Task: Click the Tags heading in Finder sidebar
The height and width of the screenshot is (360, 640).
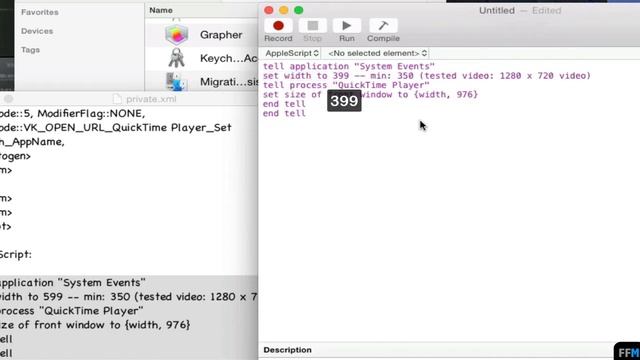Action: click(30, 50)
